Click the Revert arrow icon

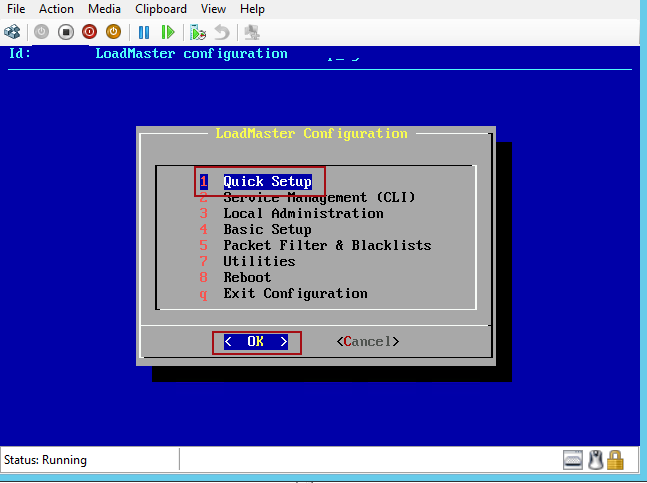point(222,32)
